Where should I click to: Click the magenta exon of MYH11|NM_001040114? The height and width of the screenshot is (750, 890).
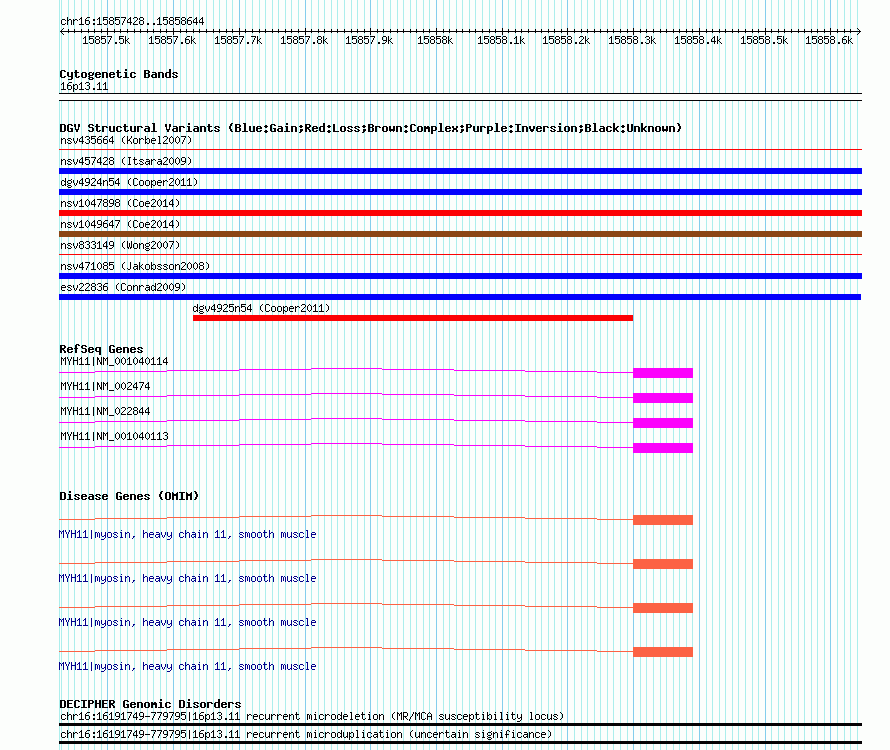[x=663, y=373]
